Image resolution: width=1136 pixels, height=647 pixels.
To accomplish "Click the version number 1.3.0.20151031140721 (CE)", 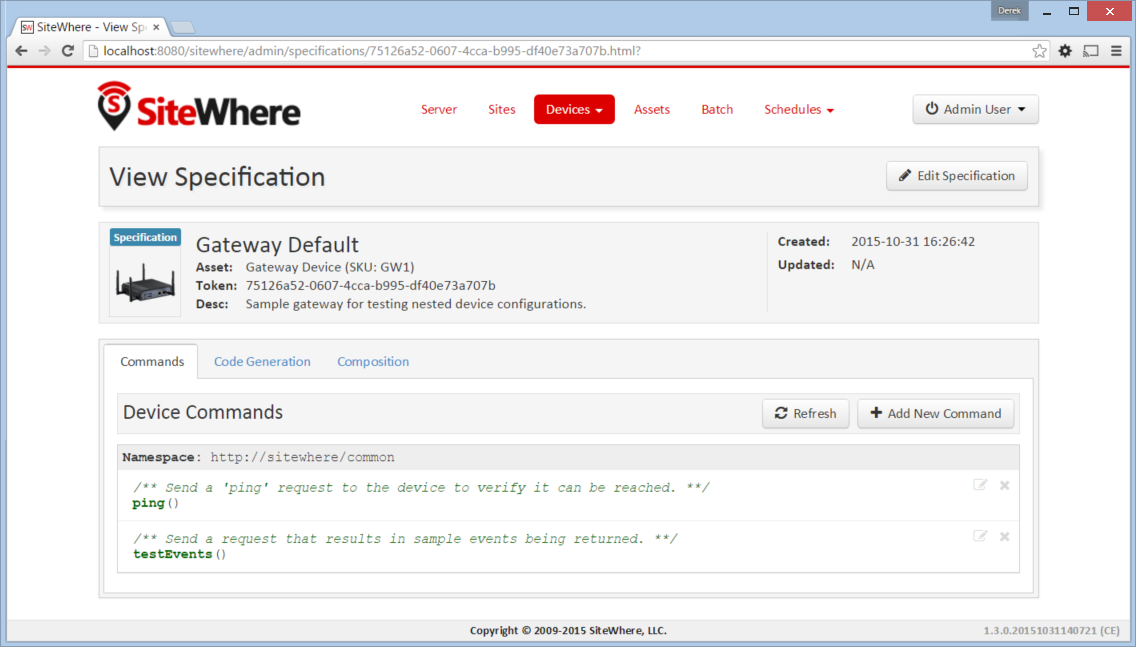I will (1051, 631).
